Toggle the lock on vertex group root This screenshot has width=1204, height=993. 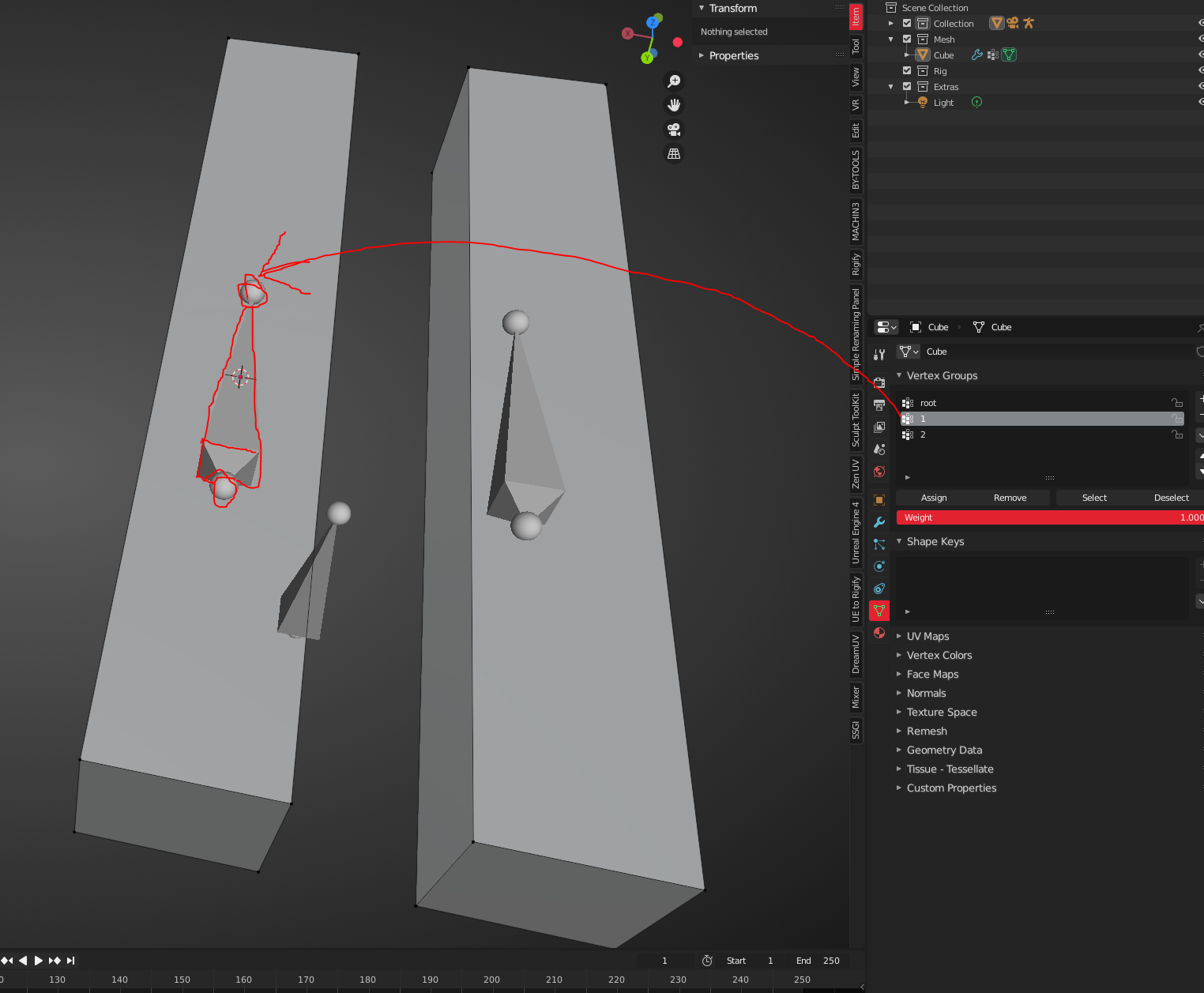point(1177,403)
